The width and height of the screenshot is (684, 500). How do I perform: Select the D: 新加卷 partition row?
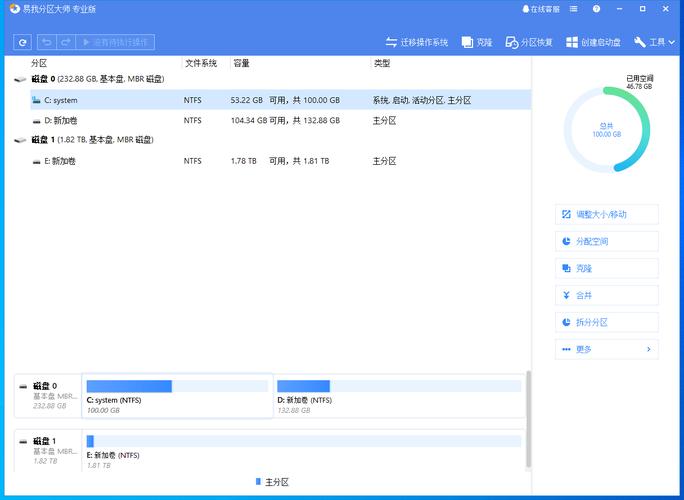61,120
